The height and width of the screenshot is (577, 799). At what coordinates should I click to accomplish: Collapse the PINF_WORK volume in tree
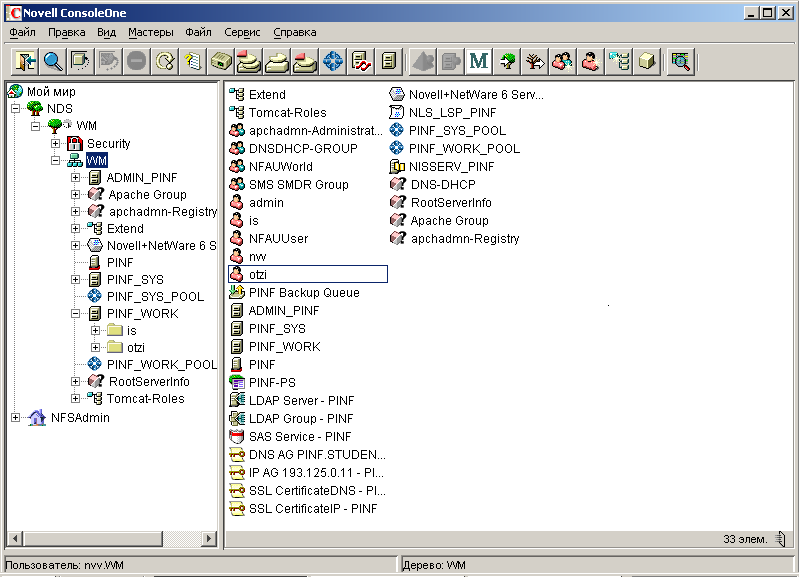(x=75, y=313)
